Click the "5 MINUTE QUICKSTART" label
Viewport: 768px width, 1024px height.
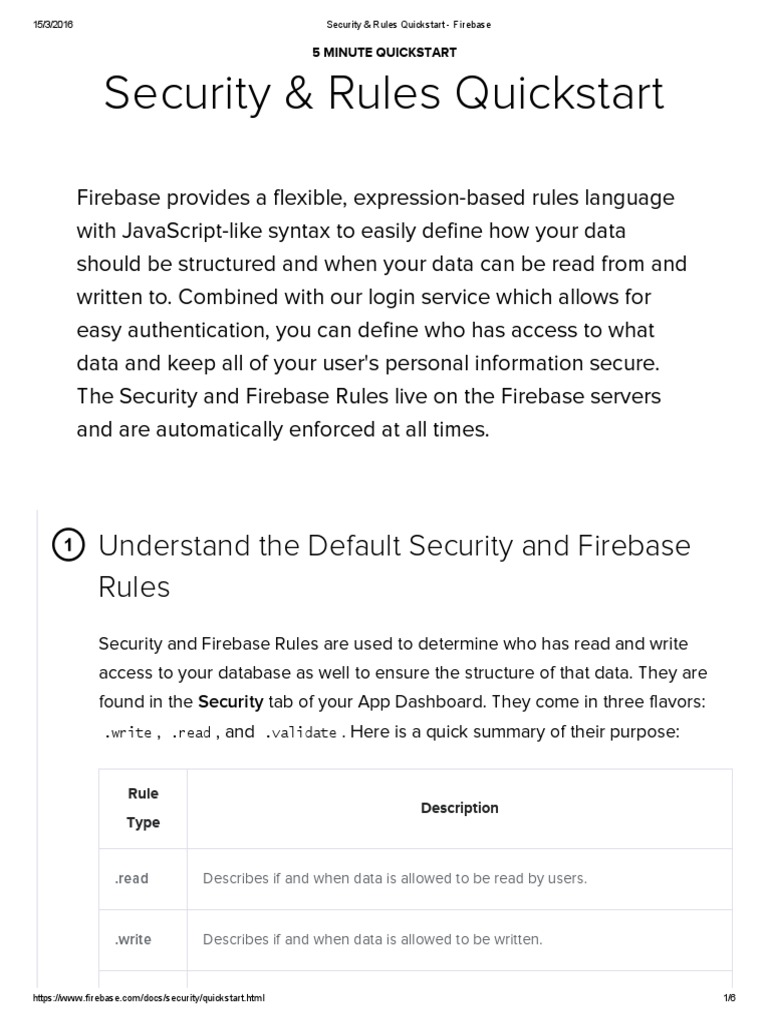(383, 52)
